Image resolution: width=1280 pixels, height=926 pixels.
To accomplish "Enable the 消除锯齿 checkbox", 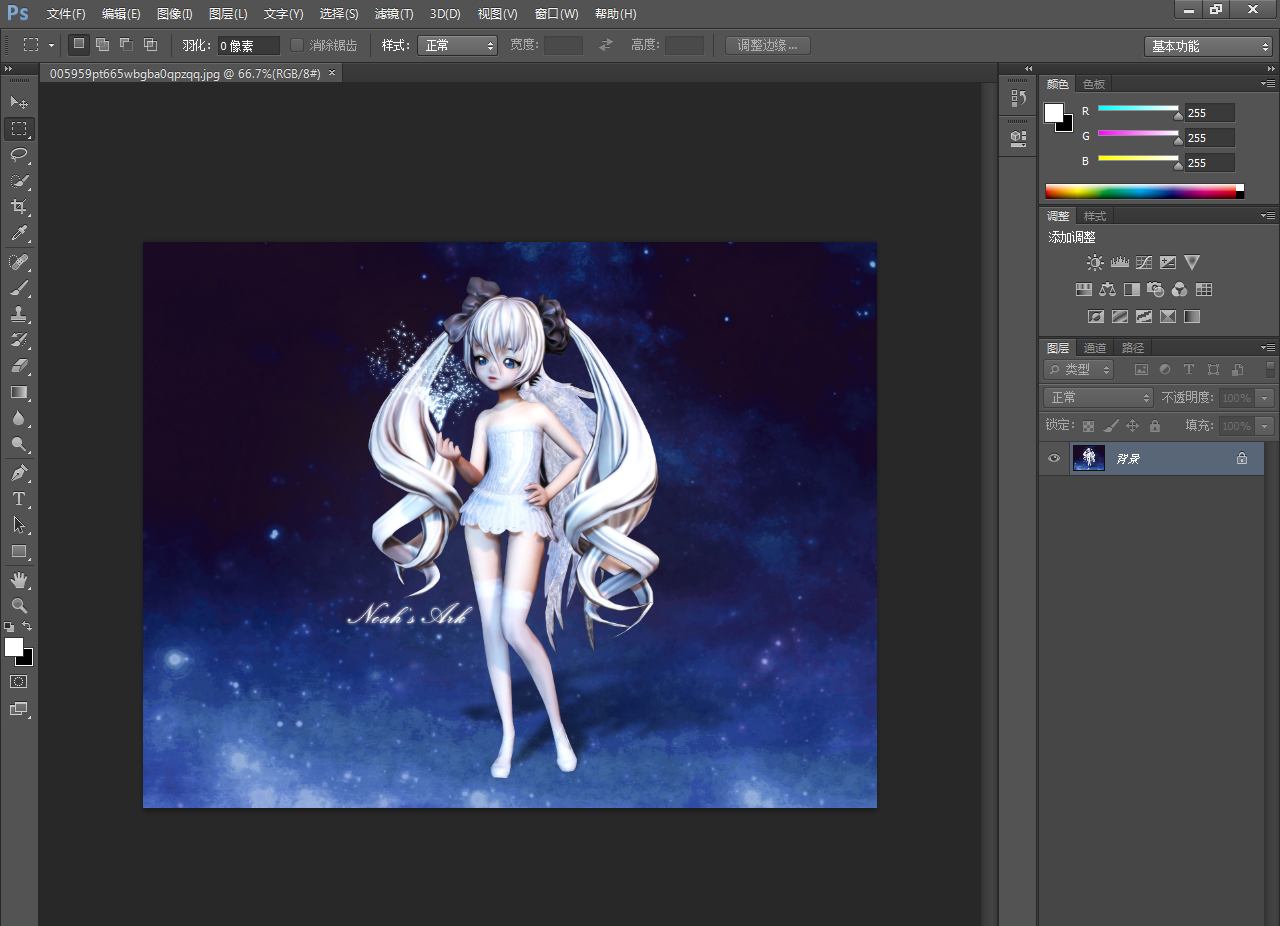I will pyautogui.click(x=297, y=45).
